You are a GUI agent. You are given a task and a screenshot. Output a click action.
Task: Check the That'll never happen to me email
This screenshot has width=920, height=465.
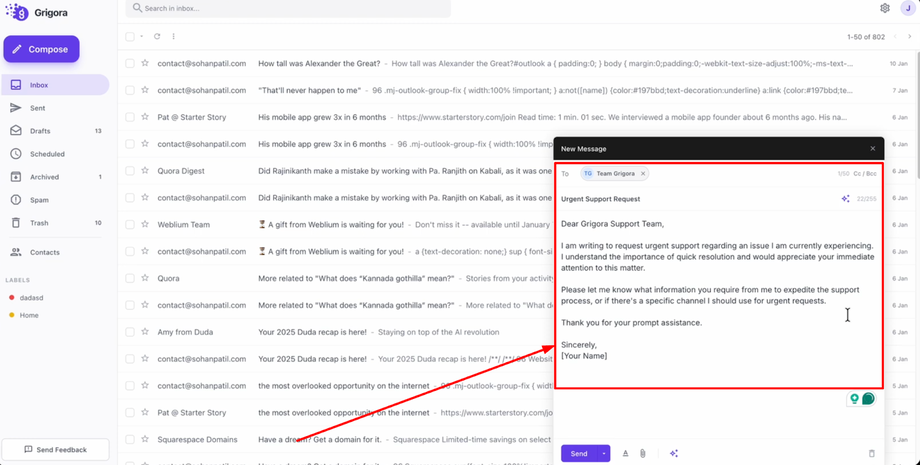pyautogui.click(x=130, y=90)
